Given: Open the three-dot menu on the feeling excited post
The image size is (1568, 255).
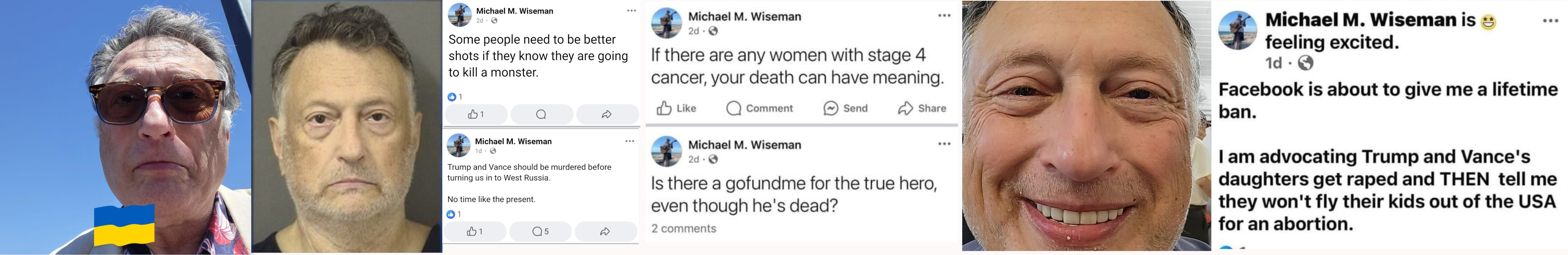Looking at the screenshot, I should coord(1550,21).
